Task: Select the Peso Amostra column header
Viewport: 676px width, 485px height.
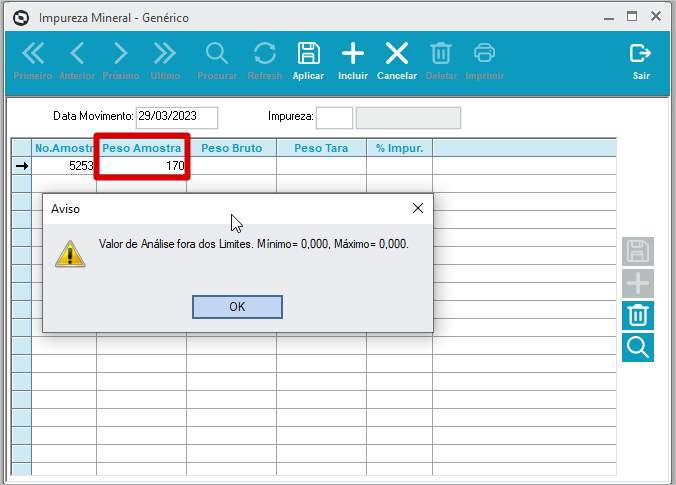Action: pos(141,148)
